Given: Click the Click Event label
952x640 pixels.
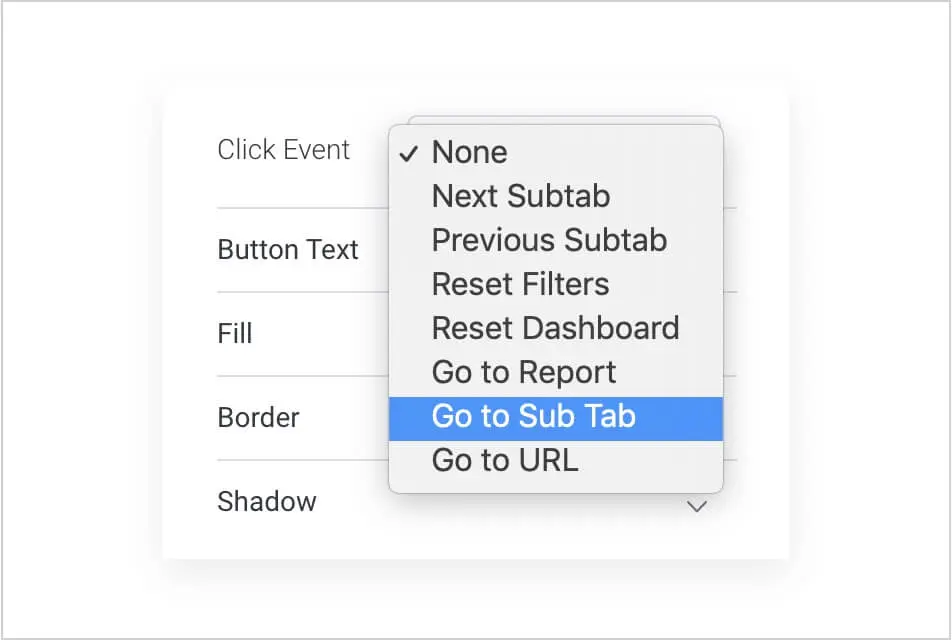Looking at the screenshot, I should click(x=284, y=150).
